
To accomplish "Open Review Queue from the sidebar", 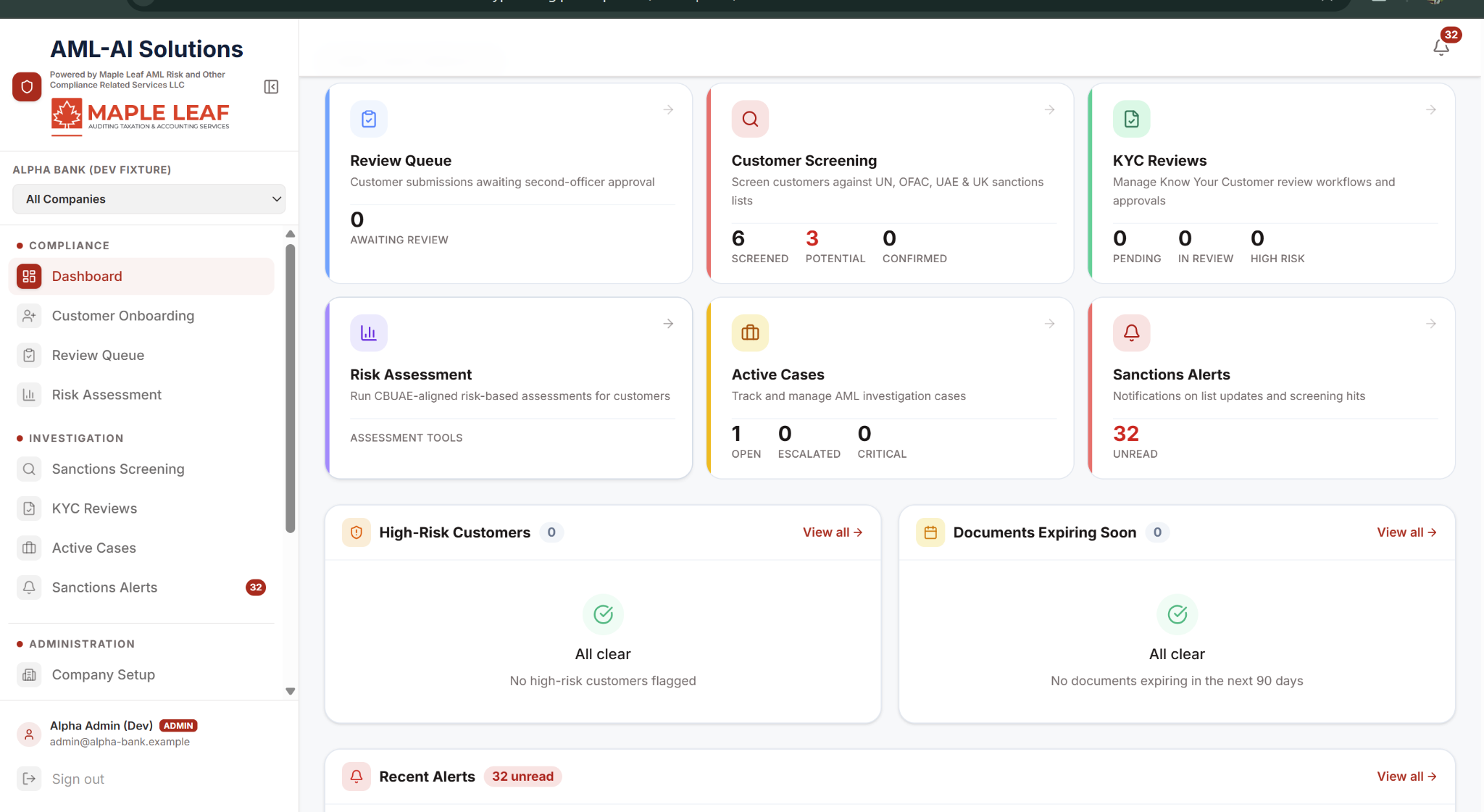I will 141,356.
